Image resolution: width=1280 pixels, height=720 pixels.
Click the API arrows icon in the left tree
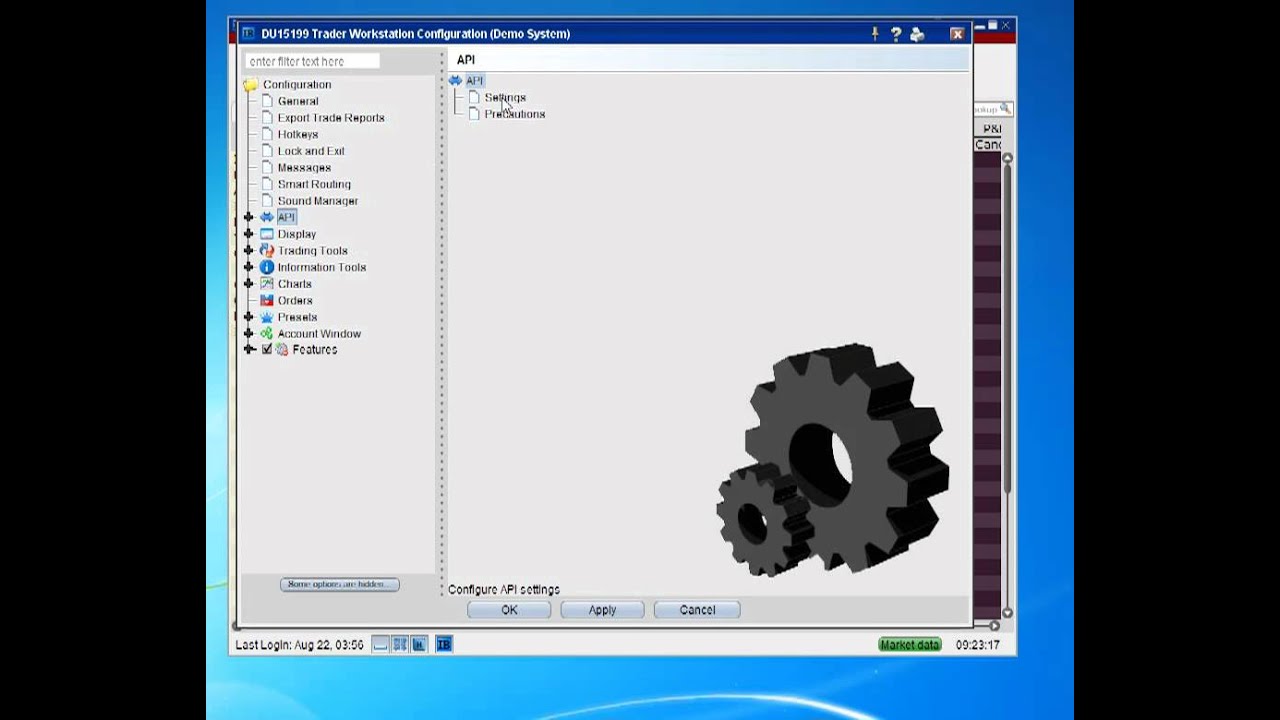267,217
